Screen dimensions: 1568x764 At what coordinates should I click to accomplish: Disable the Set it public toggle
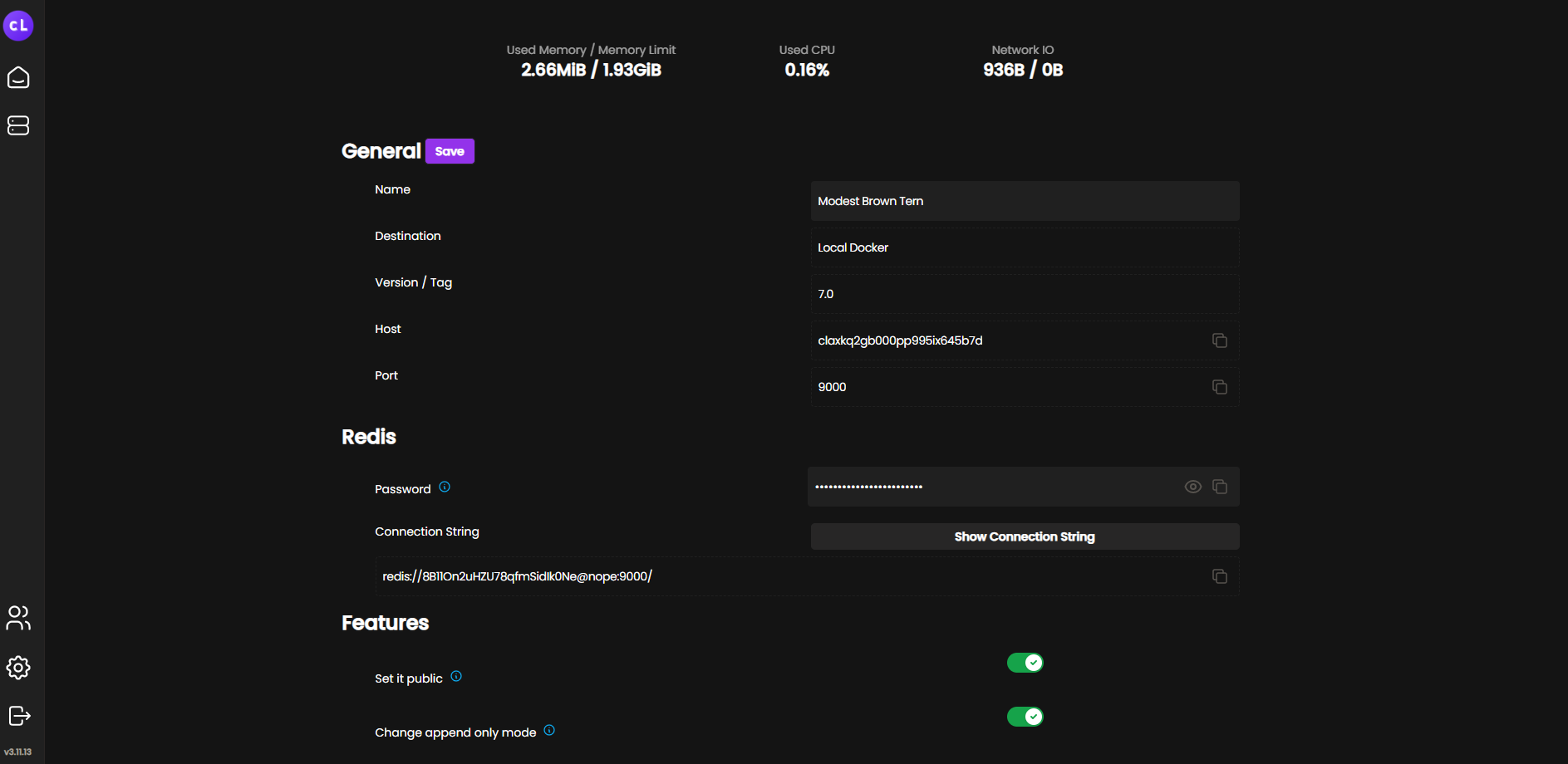1025,662
